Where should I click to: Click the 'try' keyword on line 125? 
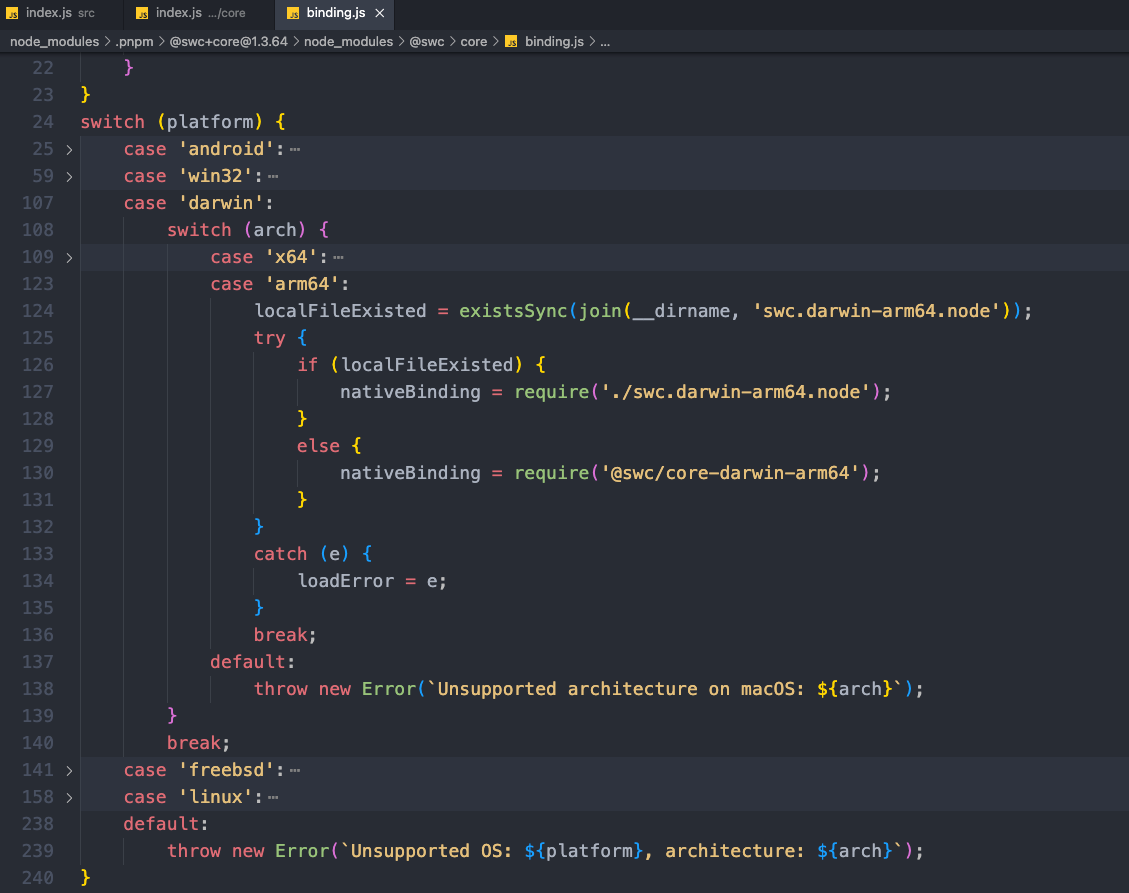(x=269, y=338)
